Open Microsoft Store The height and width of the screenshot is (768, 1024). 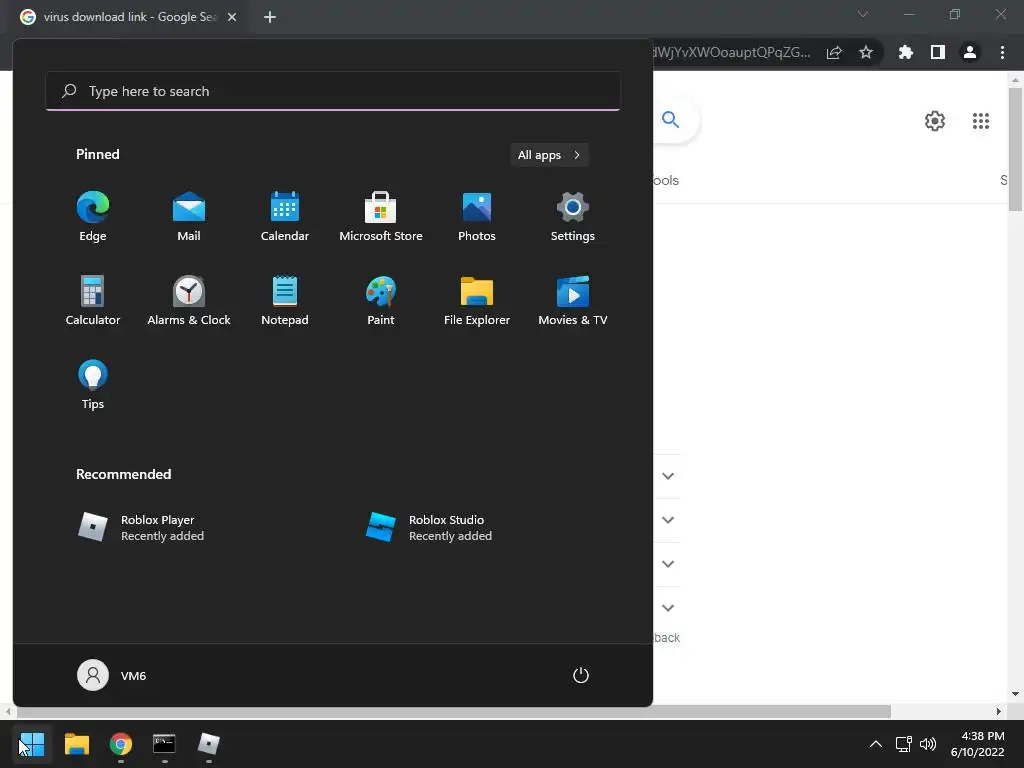(x=381, y=217)
